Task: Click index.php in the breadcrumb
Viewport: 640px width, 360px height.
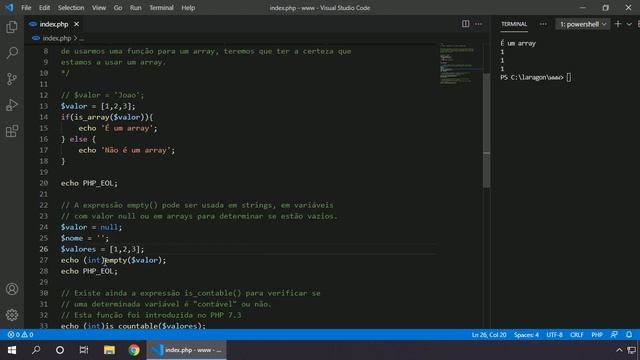Action: (56, 38)
